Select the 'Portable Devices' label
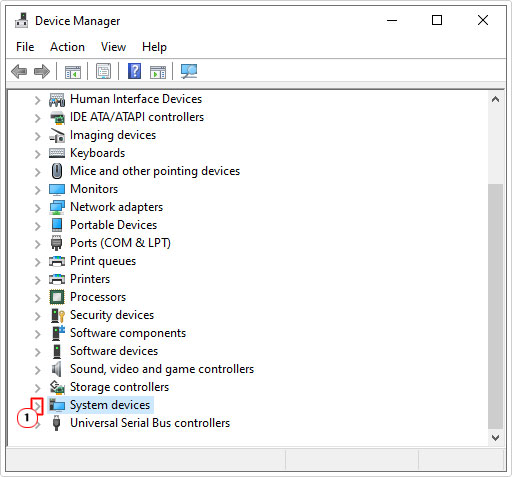The height and width of the screenshot is (477, 512). pos(113,225)
